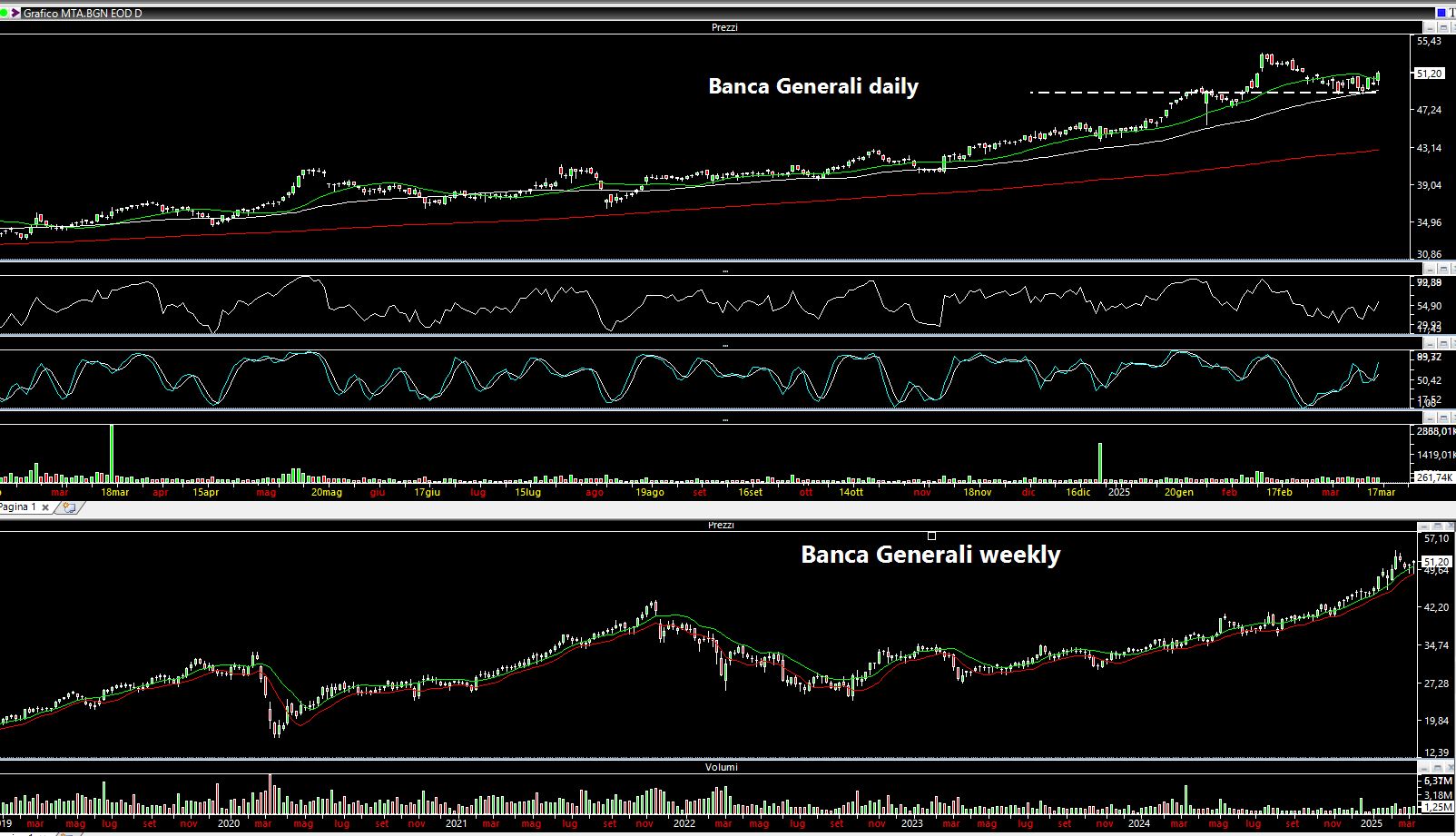The width and height of the screenshot is (1456, 836).
Task: Click the 15lug date label on daily axis
Action: point(528,492)
